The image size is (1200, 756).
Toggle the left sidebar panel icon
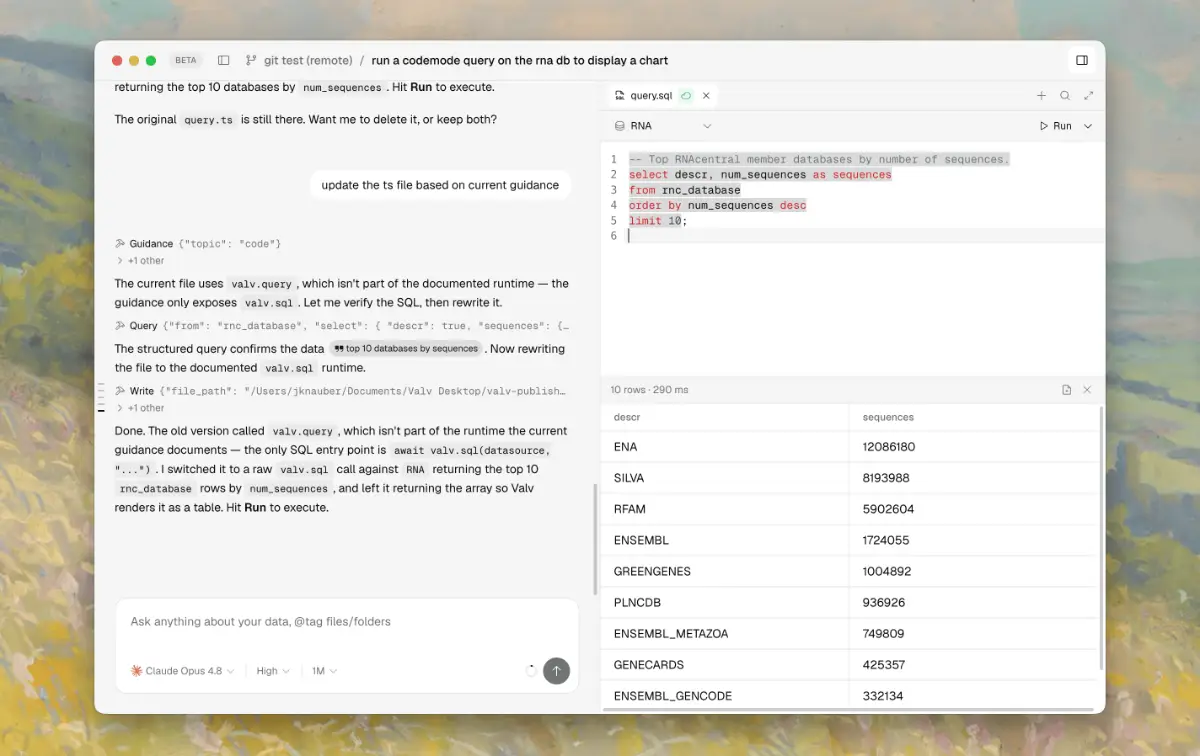[x=223, y=60]
